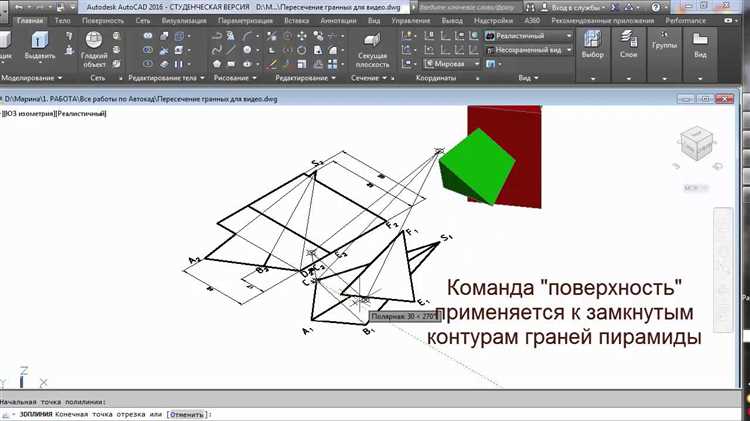Select the green pyramid solid in viewport
Screen dimensions: 750x421
pos(475,167)
